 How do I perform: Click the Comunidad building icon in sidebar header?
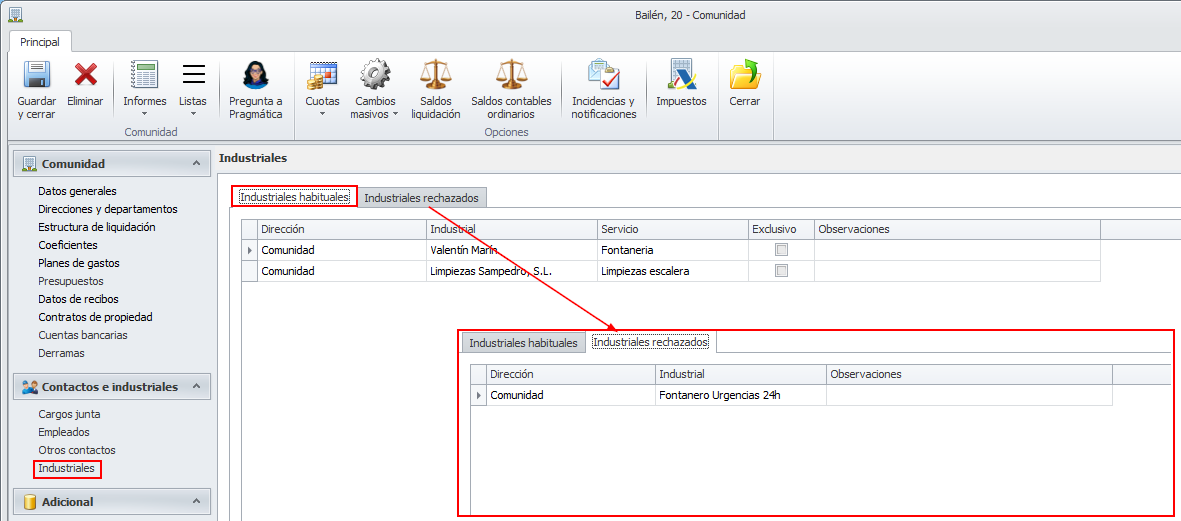click(x=29, y=163)
